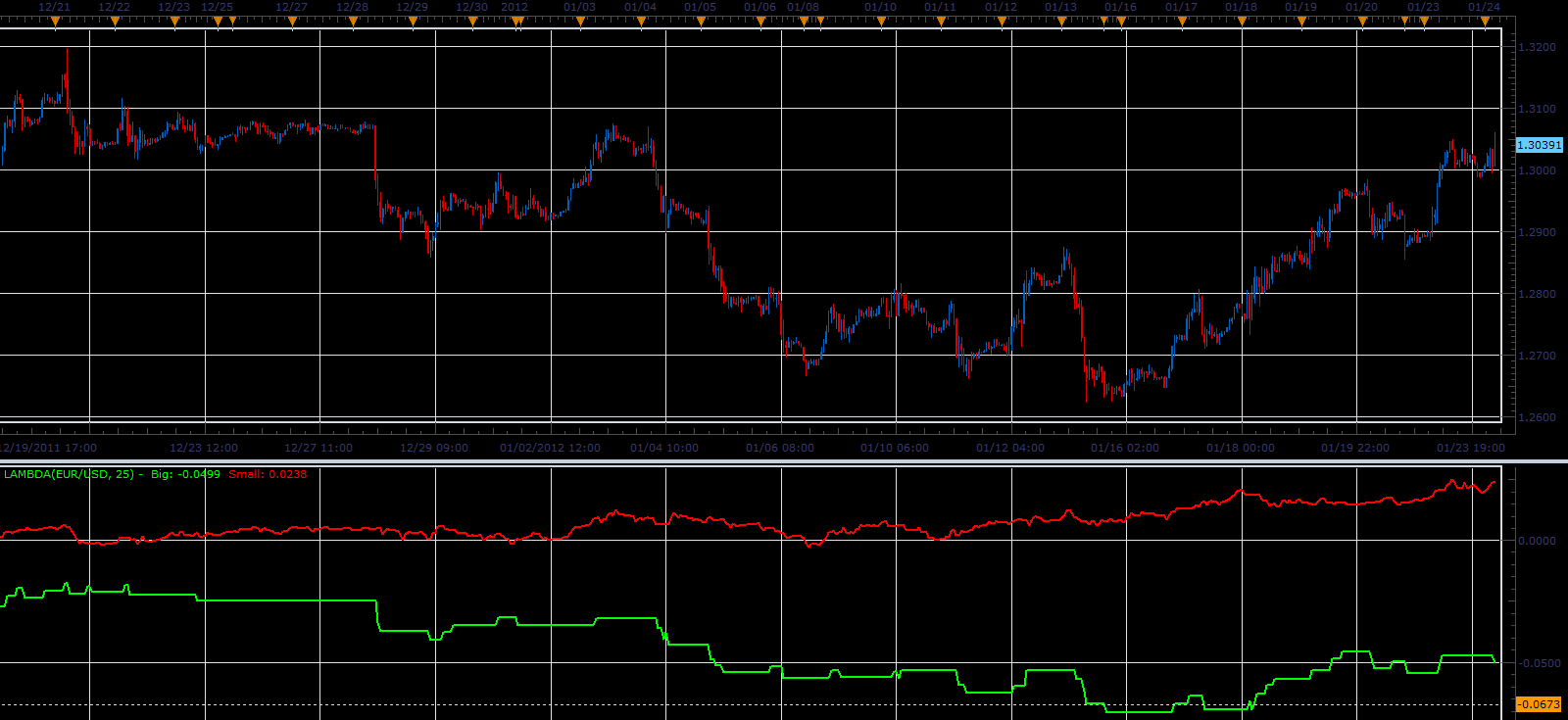Select the orange marker under 01/18
Viewport: 1568px width, 720px height.
point(1242,21)
